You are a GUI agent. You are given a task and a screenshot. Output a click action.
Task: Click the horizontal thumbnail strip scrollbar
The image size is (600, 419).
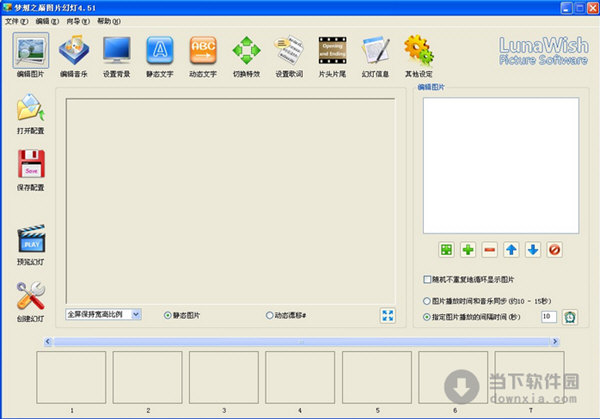click(x=300, y=342)
